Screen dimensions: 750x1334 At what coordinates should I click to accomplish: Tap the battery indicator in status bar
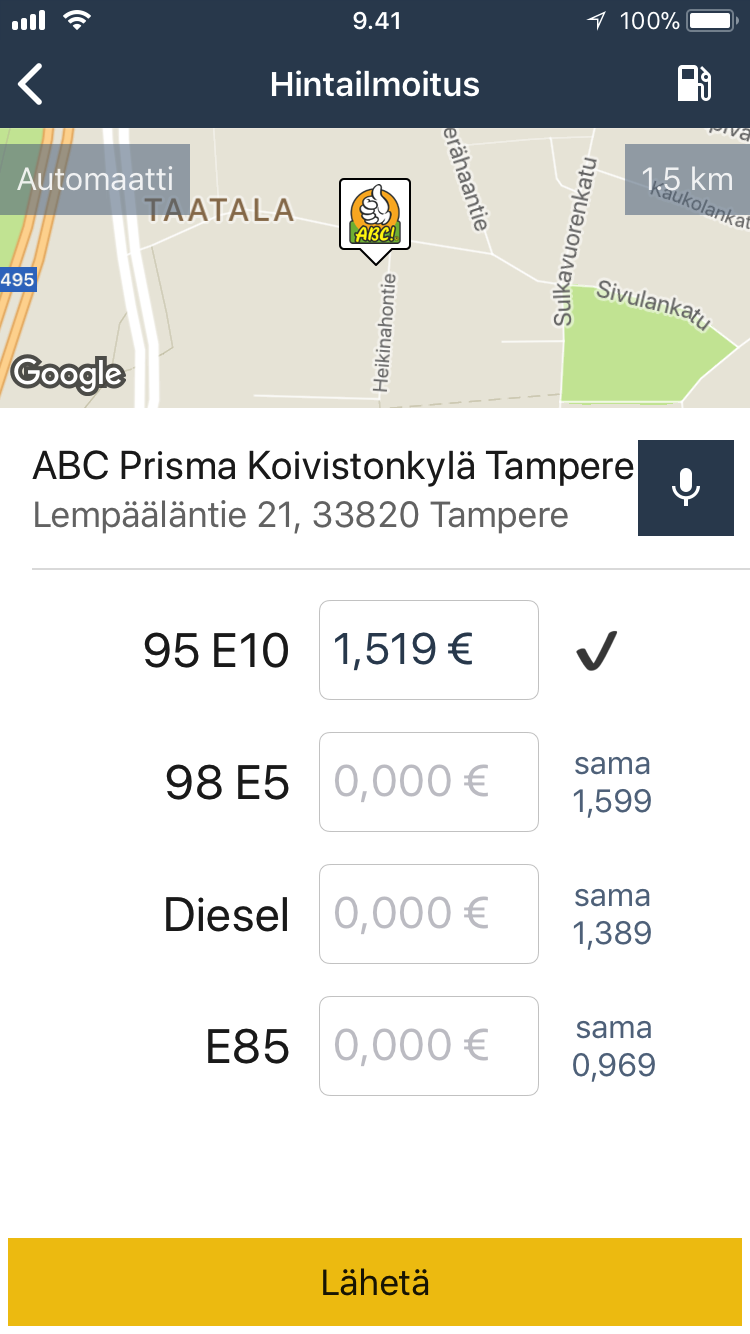click(715, 20)
